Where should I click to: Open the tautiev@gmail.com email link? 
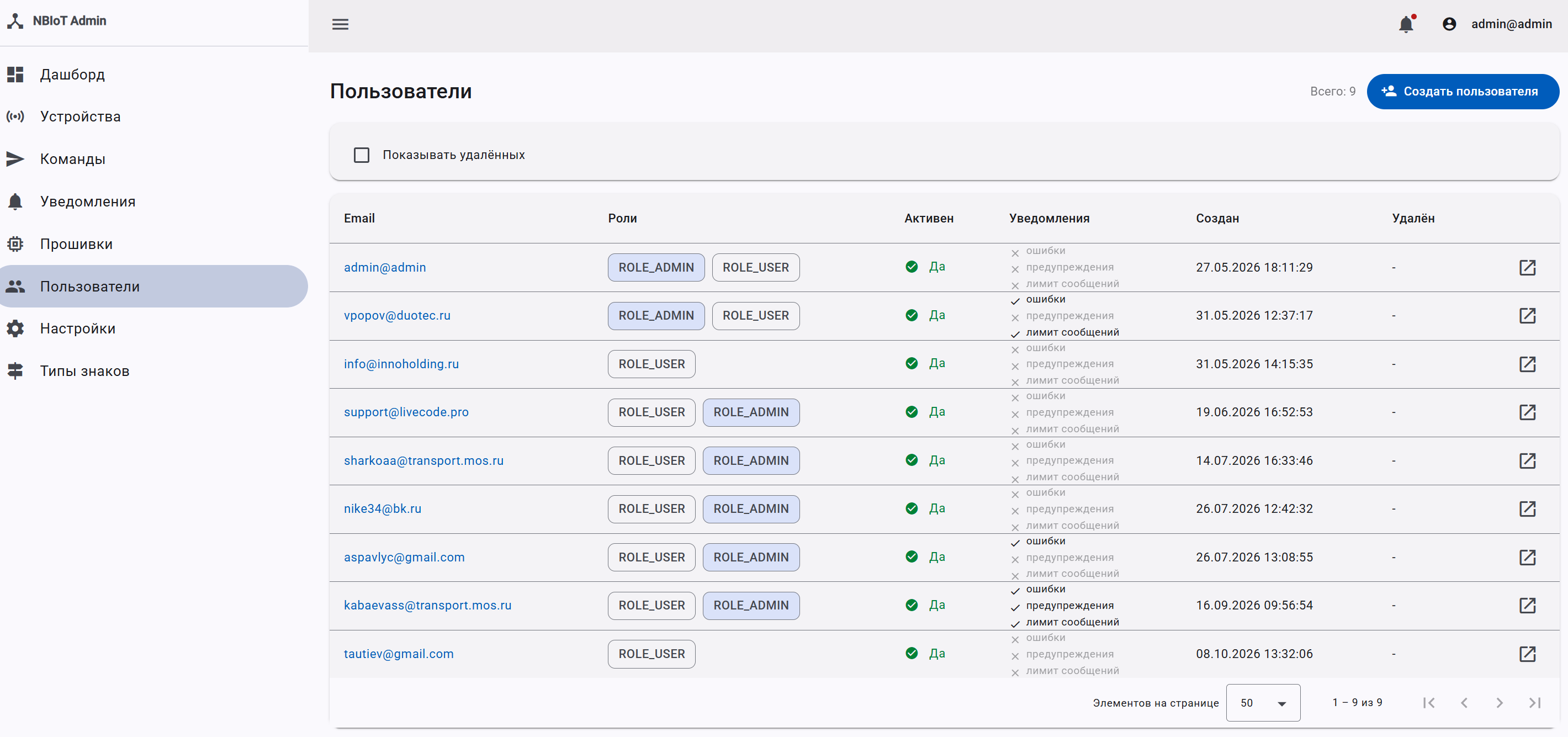399,654
